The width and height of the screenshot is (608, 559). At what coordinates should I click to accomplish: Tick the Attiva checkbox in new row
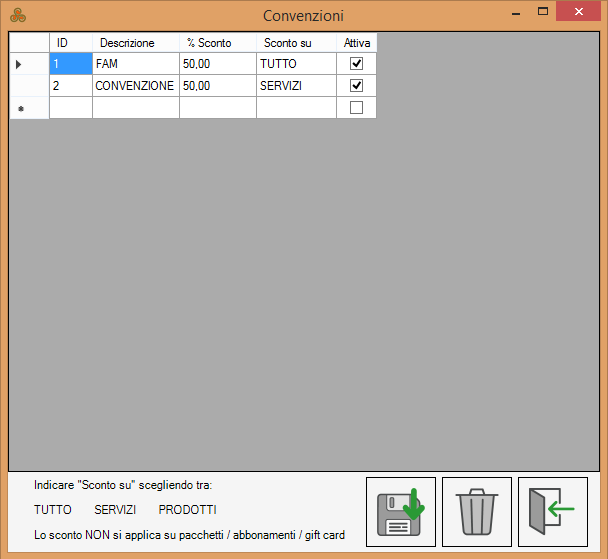[x=356, y=108]
